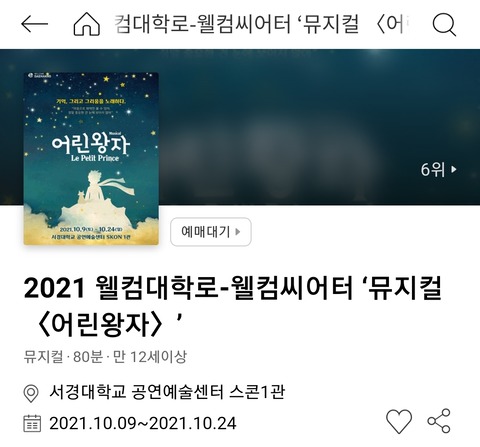
Task: Tap the date range 2021.10.09~2021.10.24
Action: pos(143,424)
